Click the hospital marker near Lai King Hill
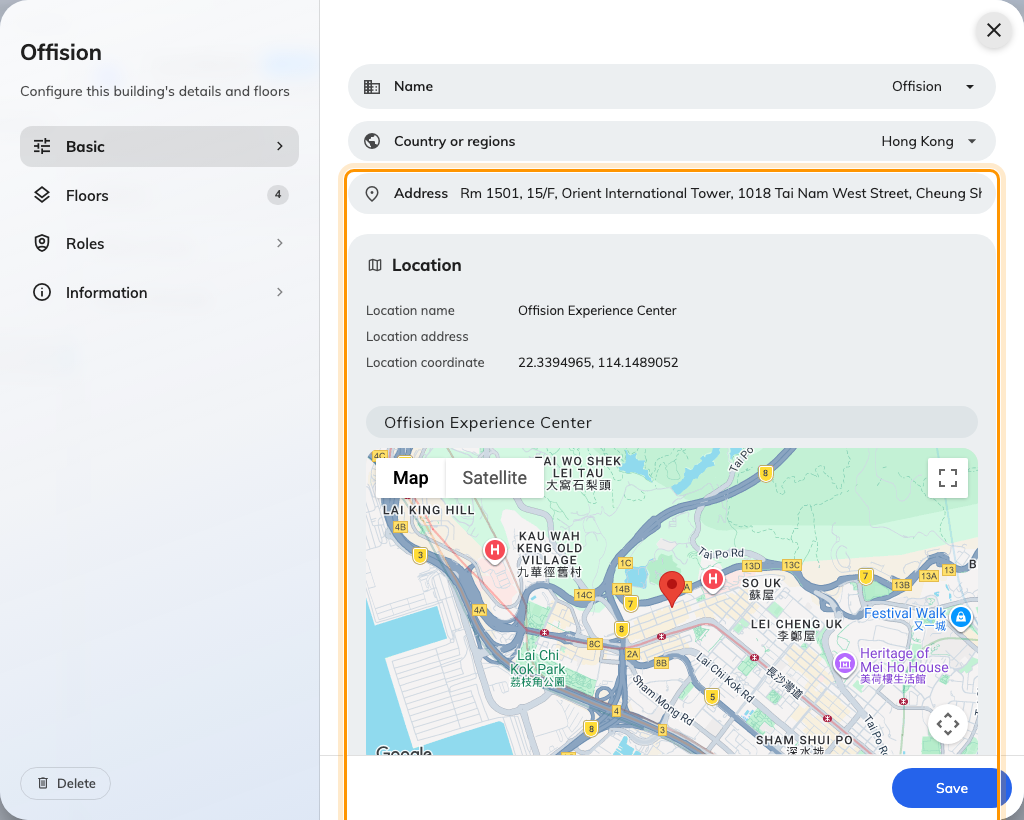 [x=495, y=550]
